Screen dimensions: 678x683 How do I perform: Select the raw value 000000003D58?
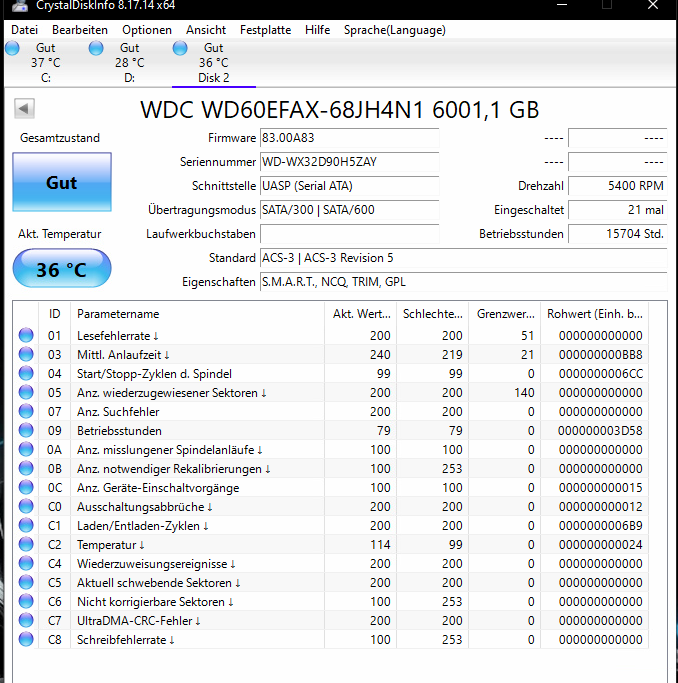pos(600,431)
